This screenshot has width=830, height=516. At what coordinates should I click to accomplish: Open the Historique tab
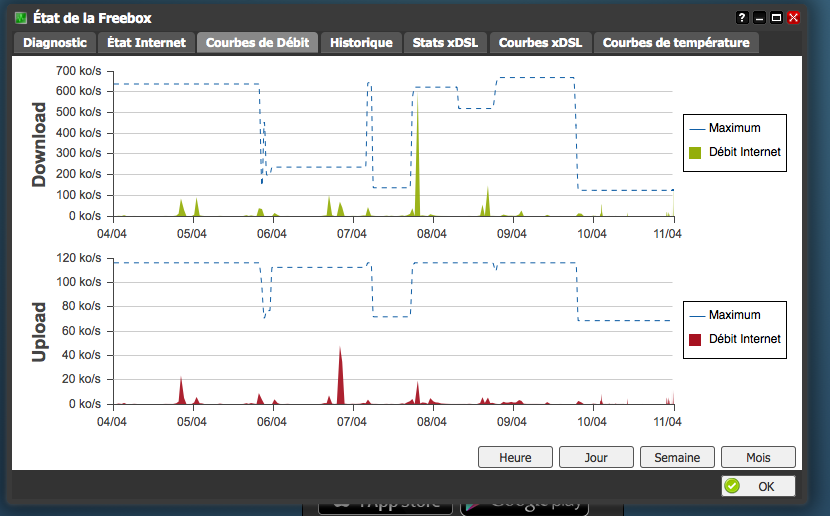tap(362, 43)
